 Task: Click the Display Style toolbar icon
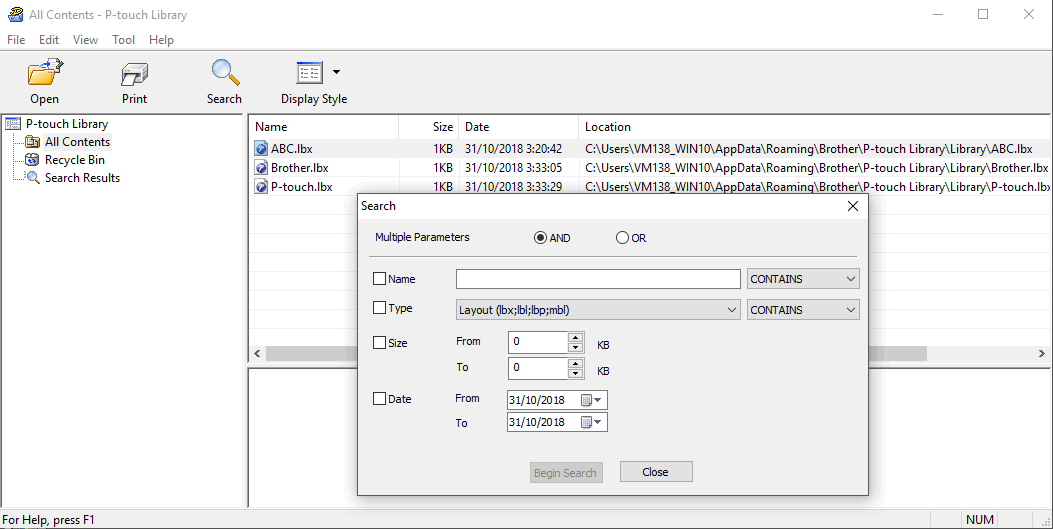pyautogui.click(x=309, y=74)
